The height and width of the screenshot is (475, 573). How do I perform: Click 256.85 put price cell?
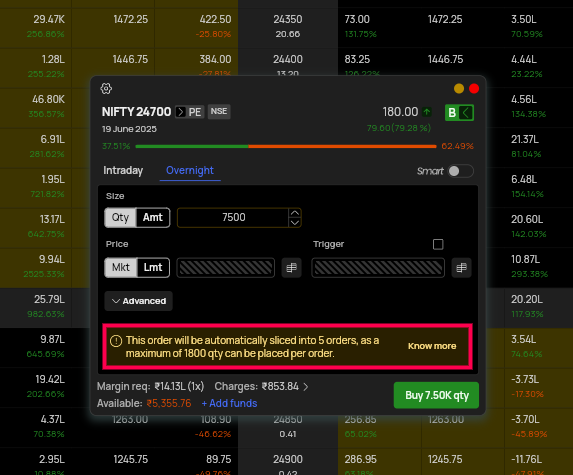(360, 419)
